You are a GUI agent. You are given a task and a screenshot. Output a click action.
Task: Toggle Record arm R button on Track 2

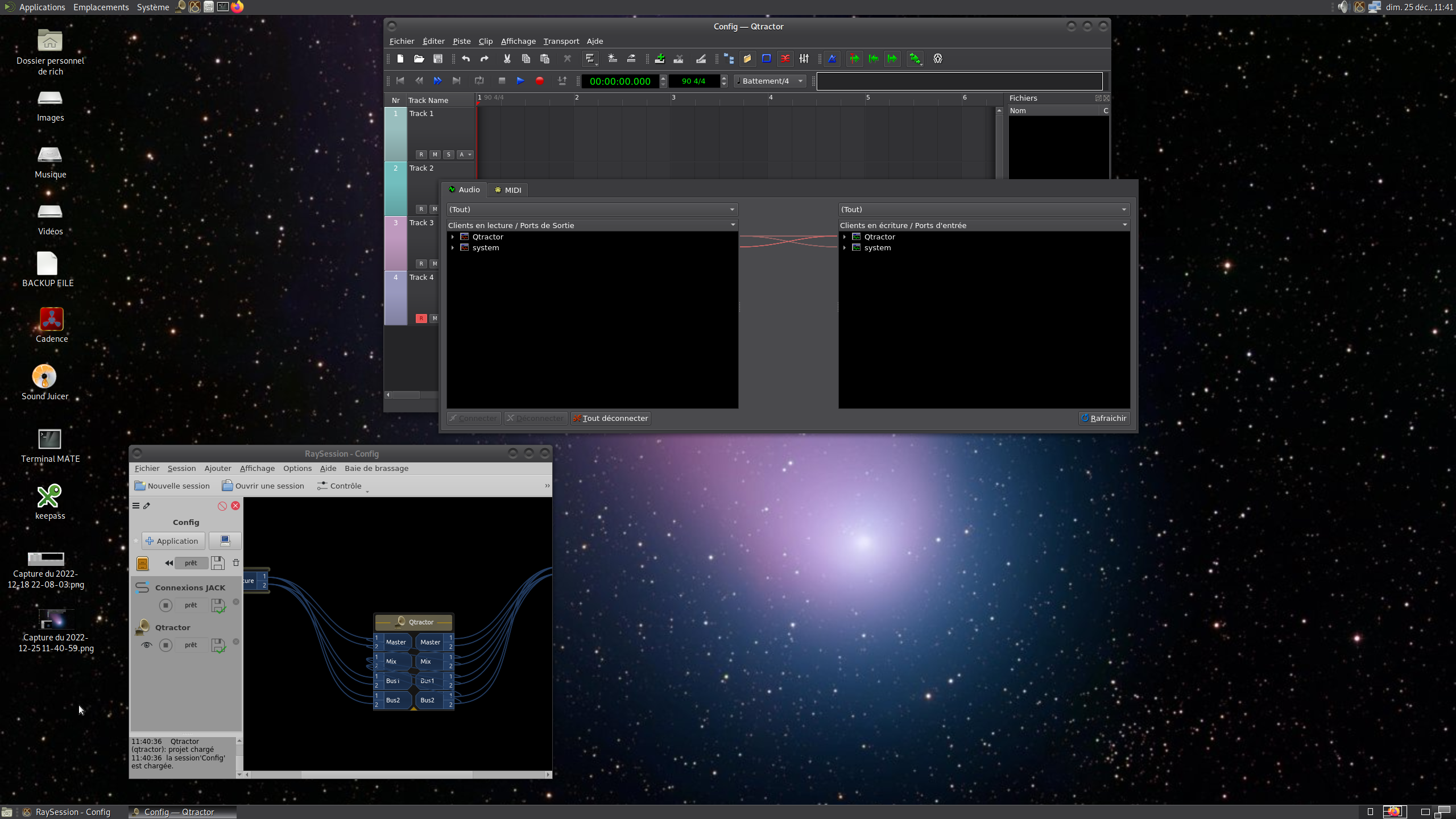(421, 209)
